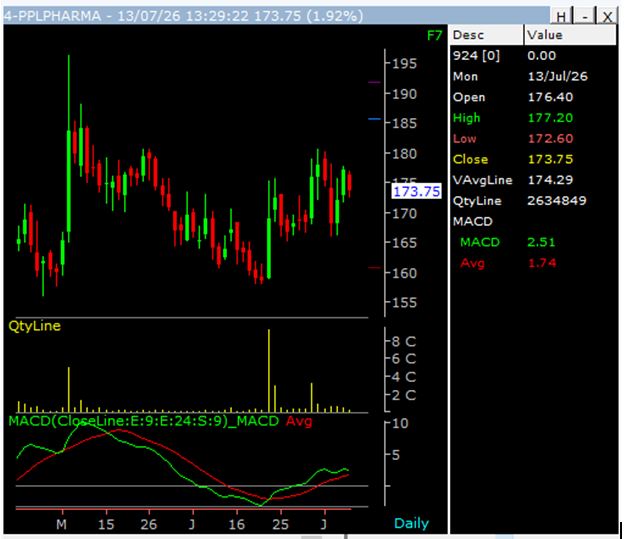Click the 0.00 value in first row

(x=542, y=56)
